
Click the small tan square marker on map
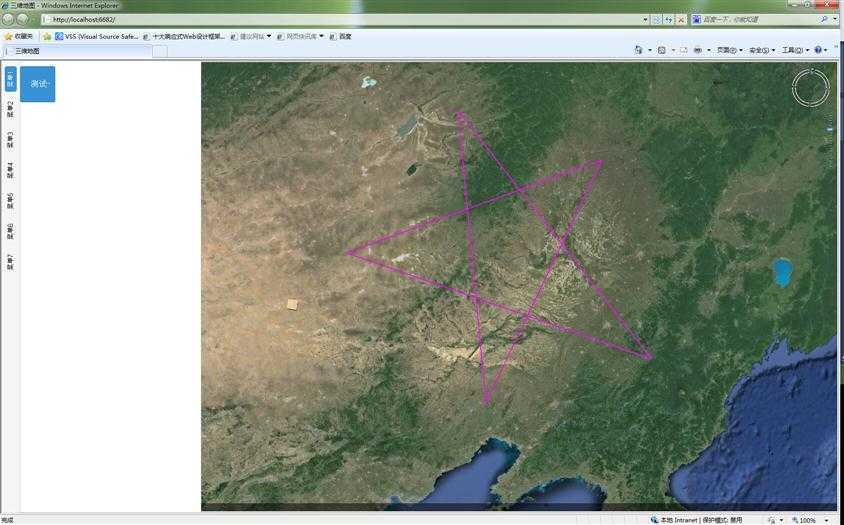[x=292, y=305]
